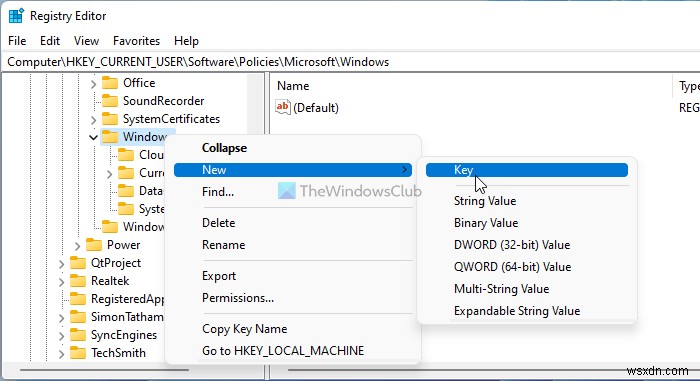Choose Copy Key Name
This screenshot has height=381, width=700.
pos(293,329)
